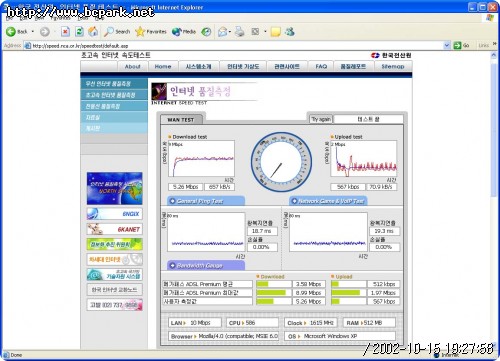Click the Go button

462,45
